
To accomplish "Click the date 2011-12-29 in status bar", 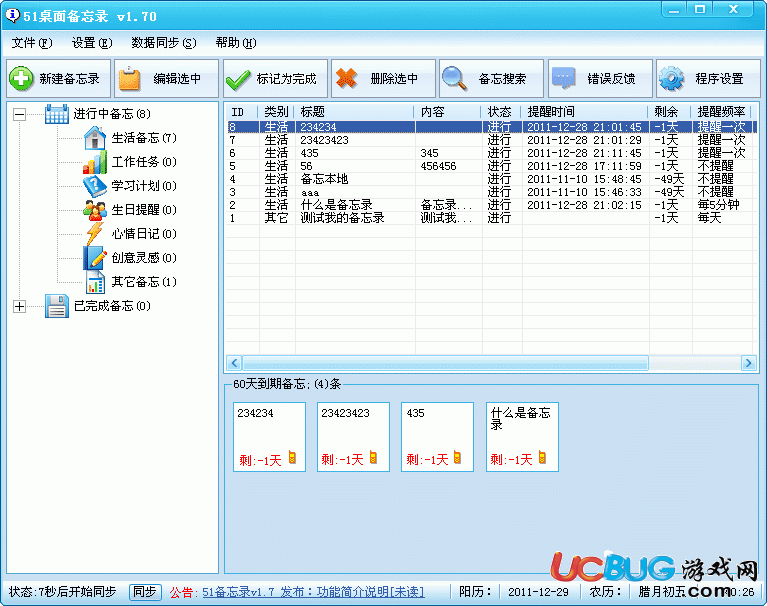I will point(538,592).
